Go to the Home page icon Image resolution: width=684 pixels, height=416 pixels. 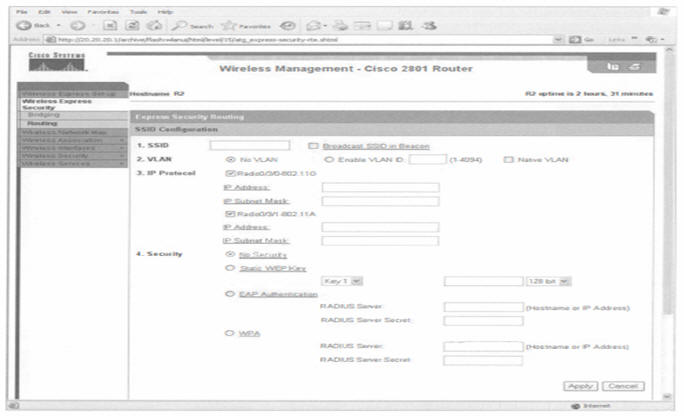click(154, 26)
